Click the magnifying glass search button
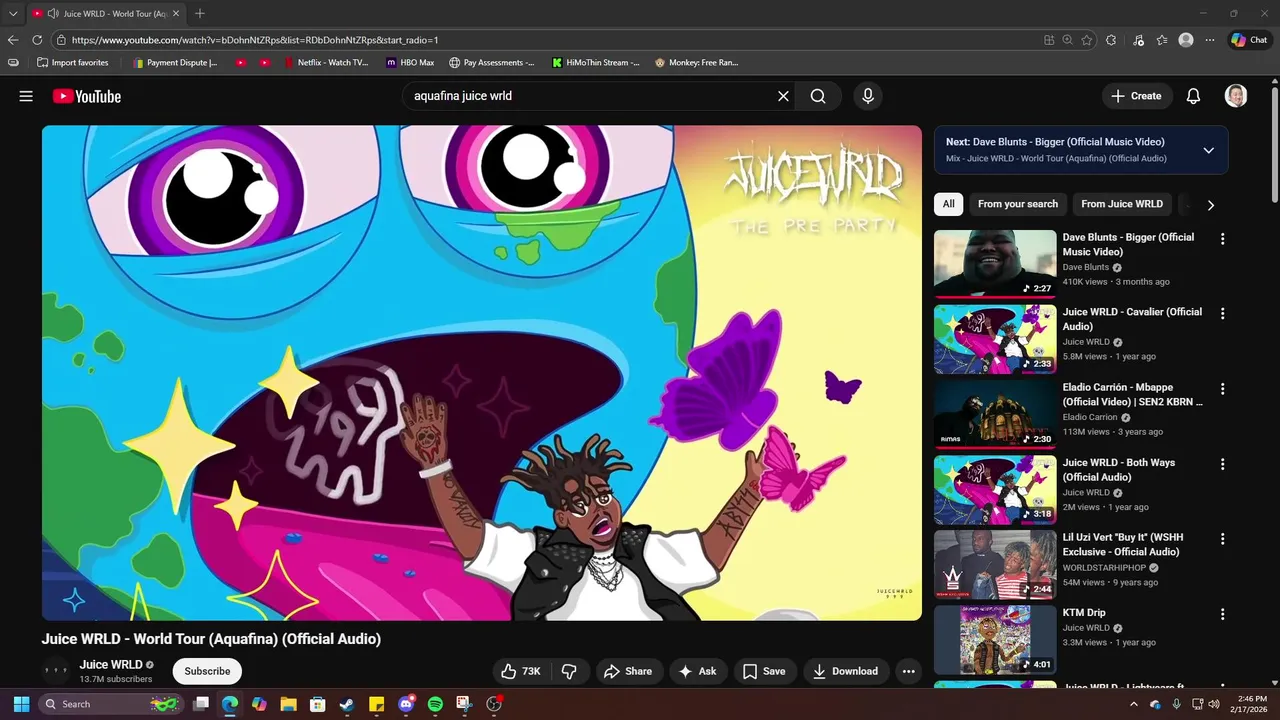Viewport: 1280px width, 720px height. [x=818, y=96]
